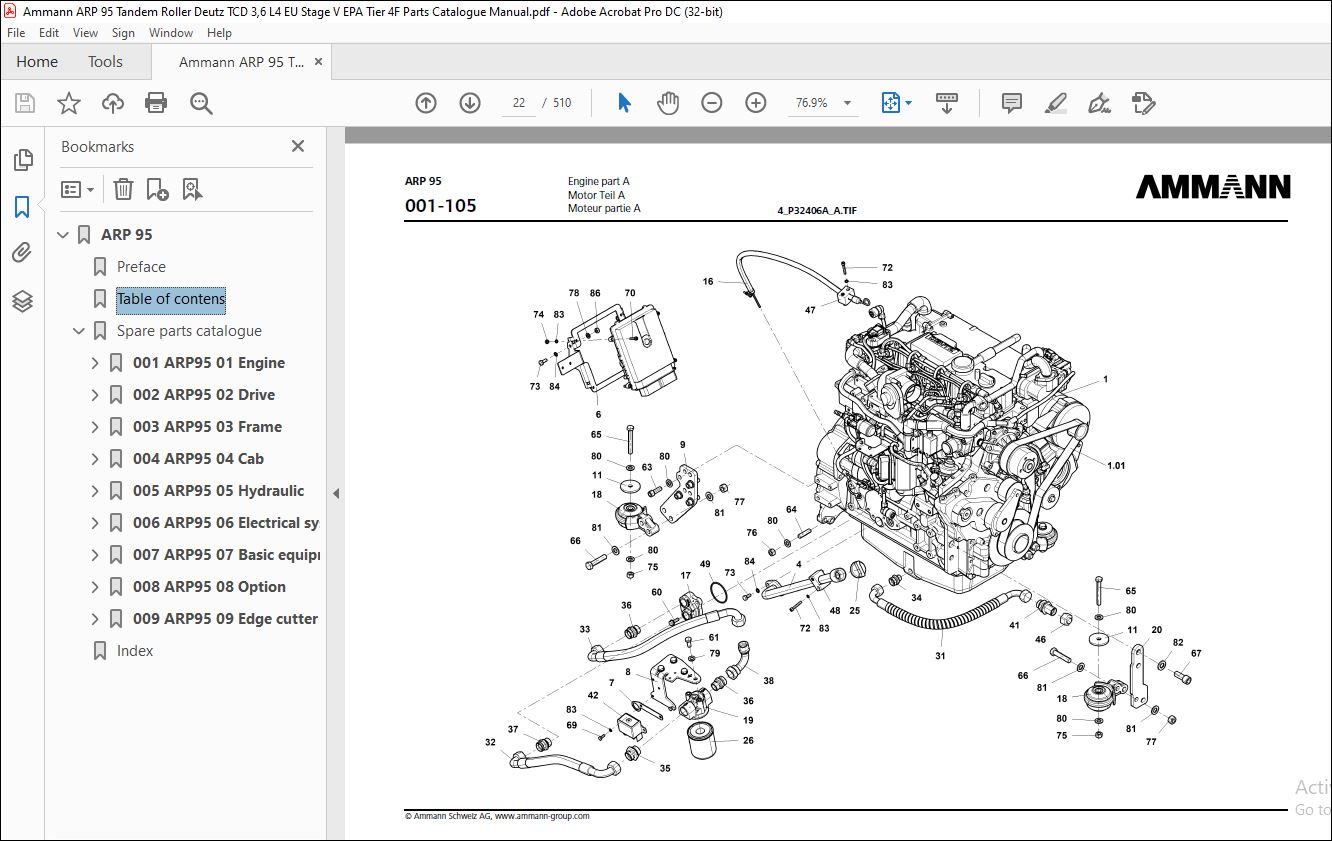This screenshot has width=1332, height=841.
Task: Add a comment sticky note
Action: click(x=1012, y=103)
